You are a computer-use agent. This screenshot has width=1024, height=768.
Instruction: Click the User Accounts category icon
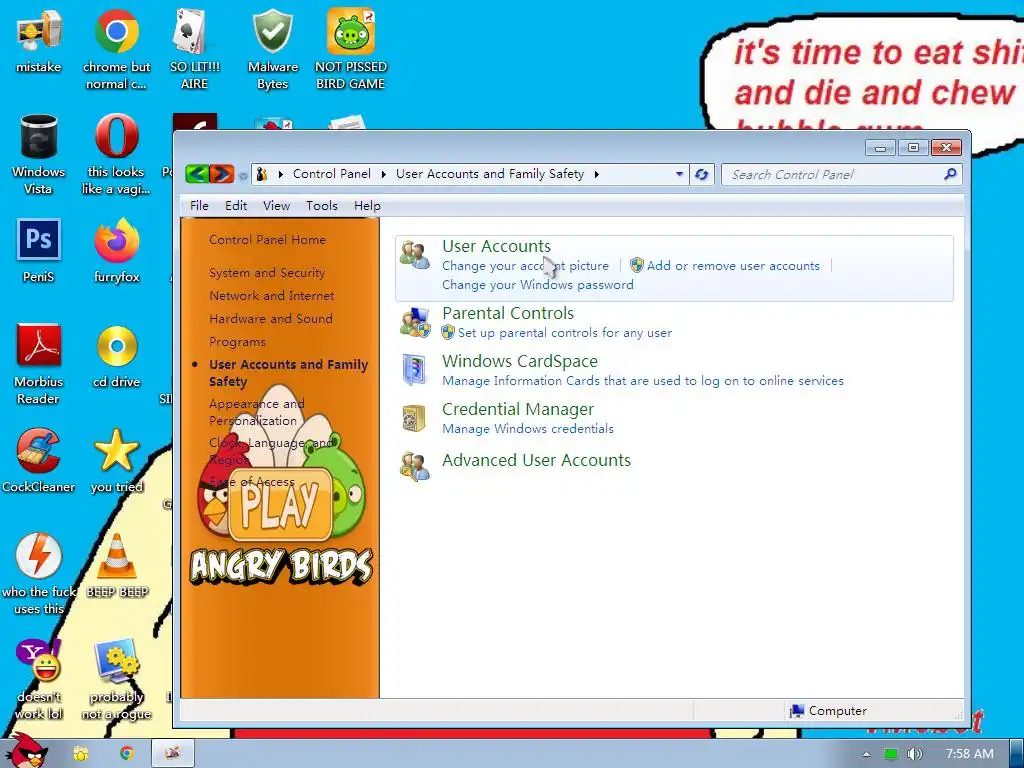point(415,255)
